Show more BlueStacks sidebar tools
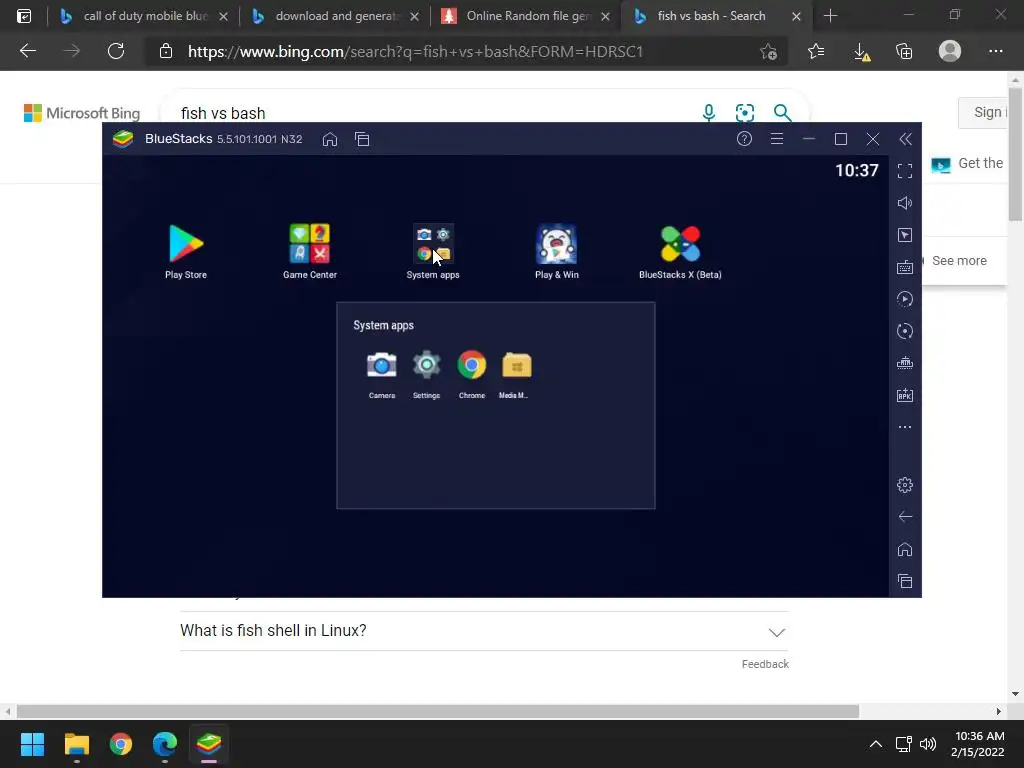The height and width of the screenshot is (768, 1024). 904,427
